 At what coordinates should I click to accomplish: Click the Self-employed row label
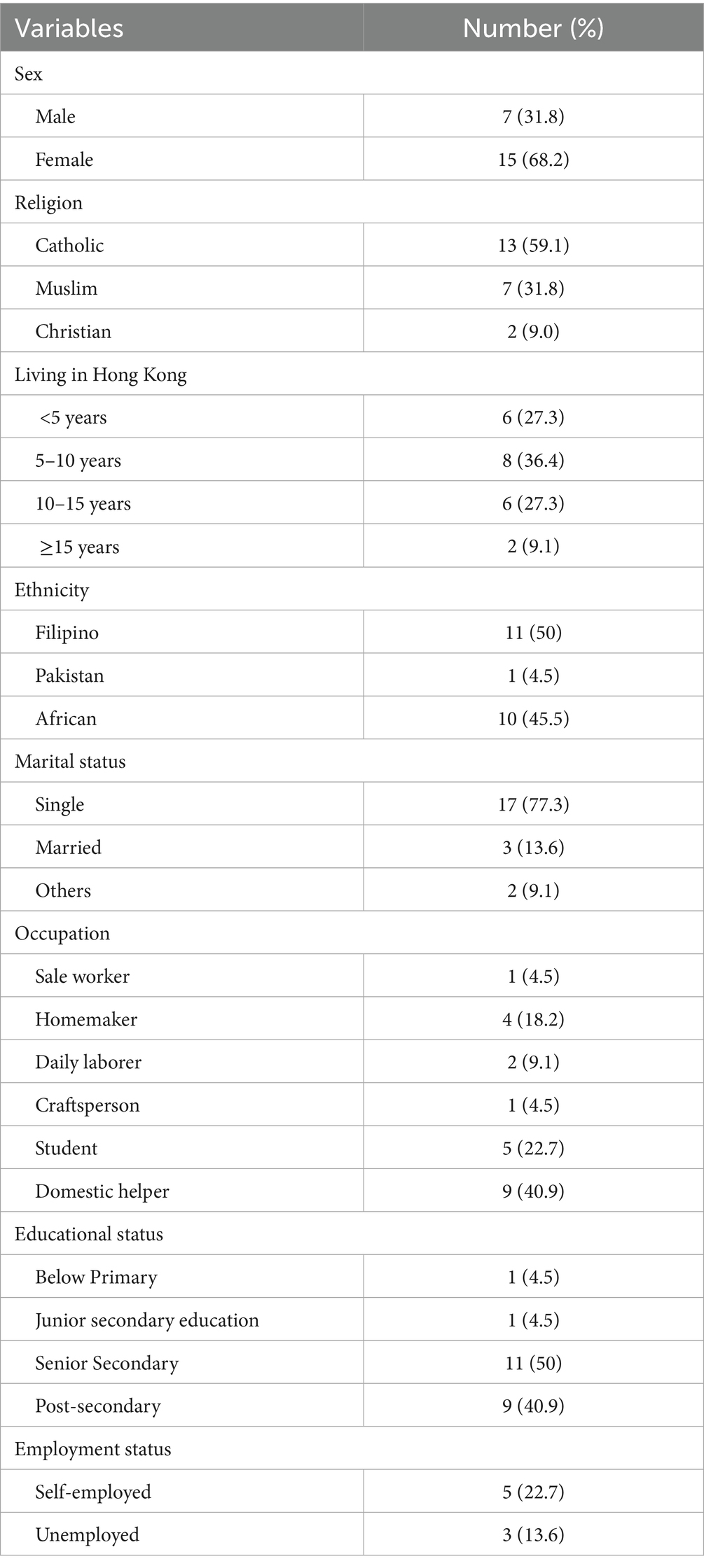pyautogui.click(x=93, y=1492)
